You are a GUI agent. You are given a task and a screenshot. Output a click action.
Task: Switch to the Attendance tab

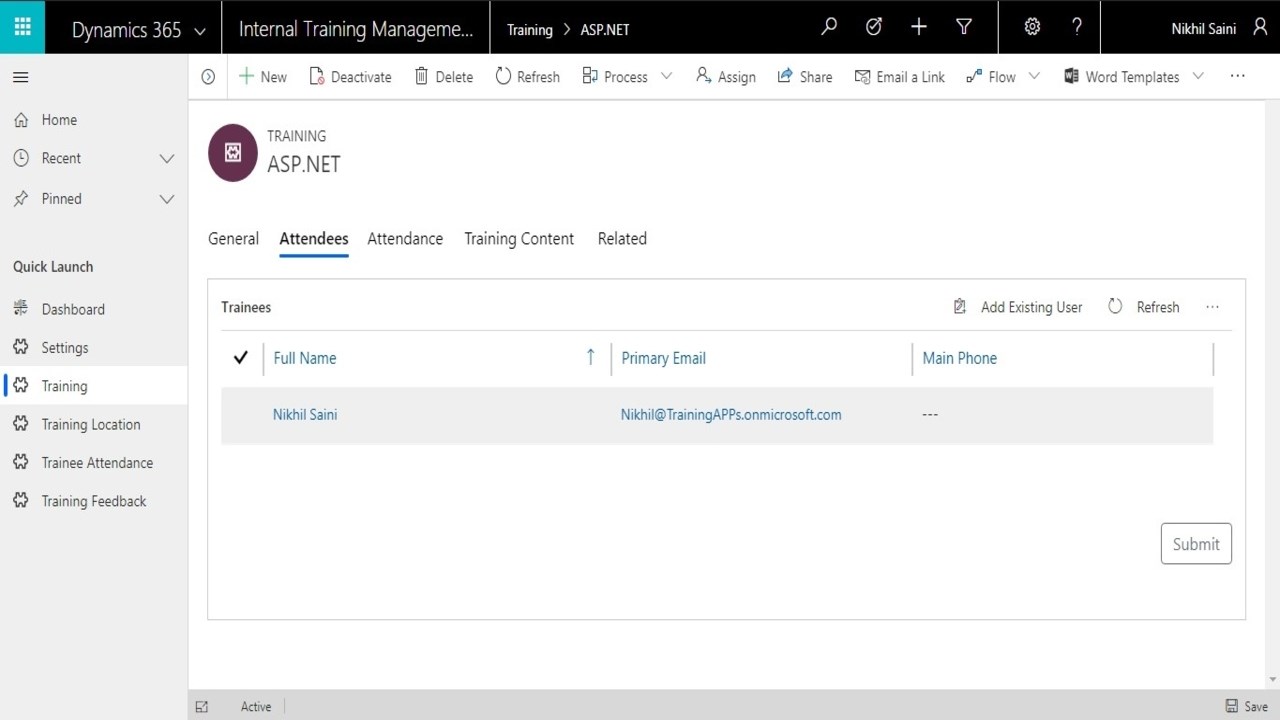click(405, 239)
